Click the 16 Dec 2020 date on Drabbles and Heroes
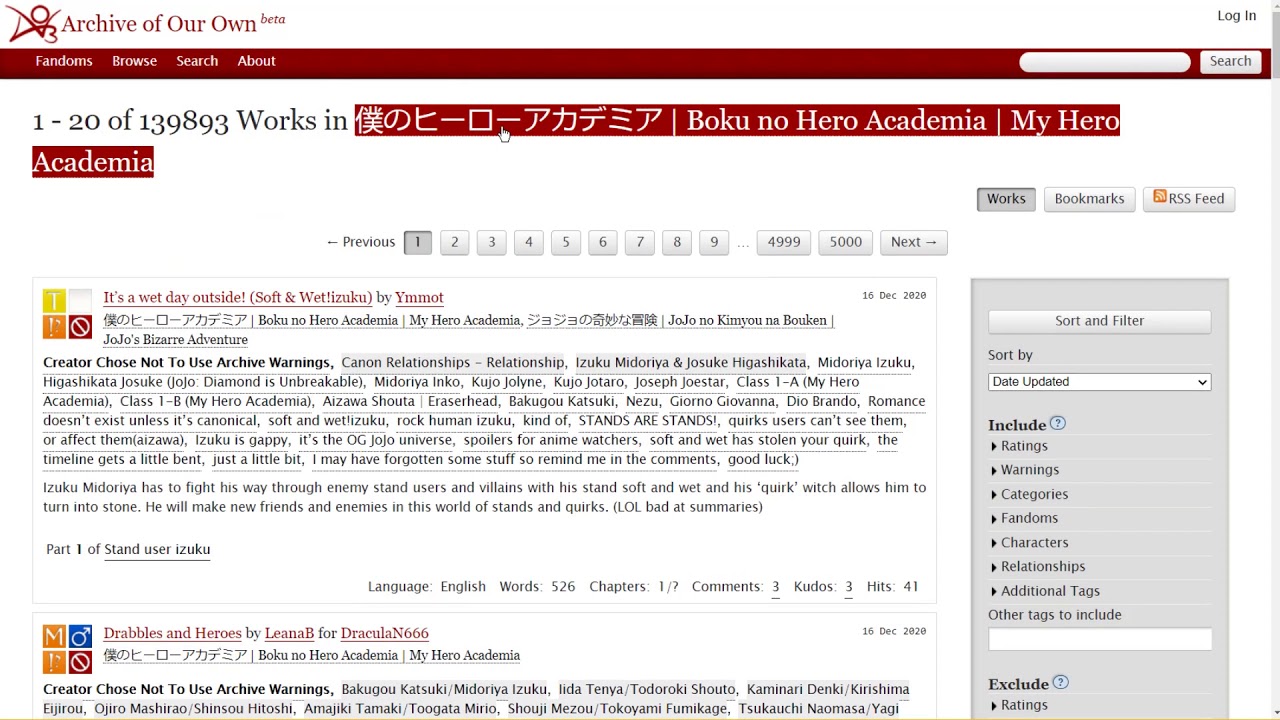Screen dimensions: 1280x720 [x=894, y=632]
